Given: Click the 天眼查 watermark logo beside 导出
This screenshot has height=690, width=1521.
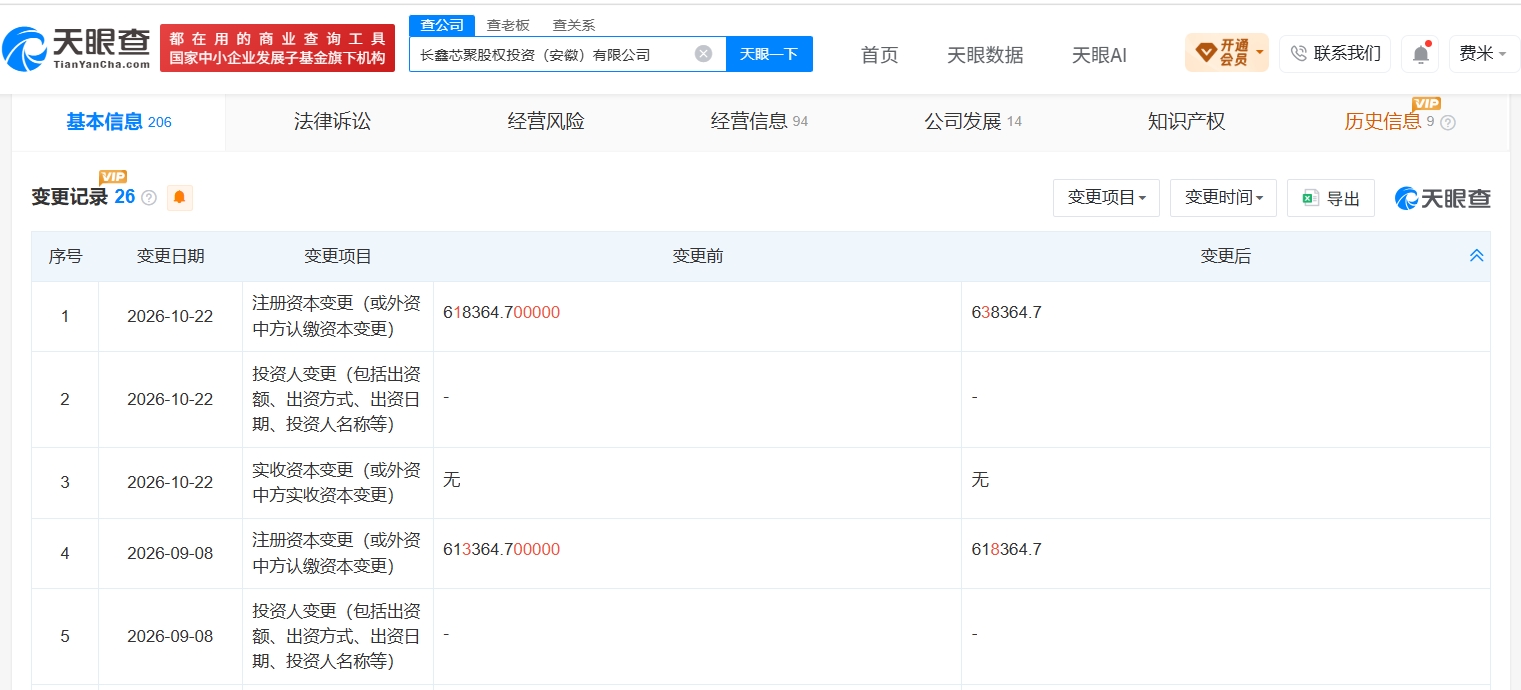Looking at the screenshot, I should [1443, 198].
